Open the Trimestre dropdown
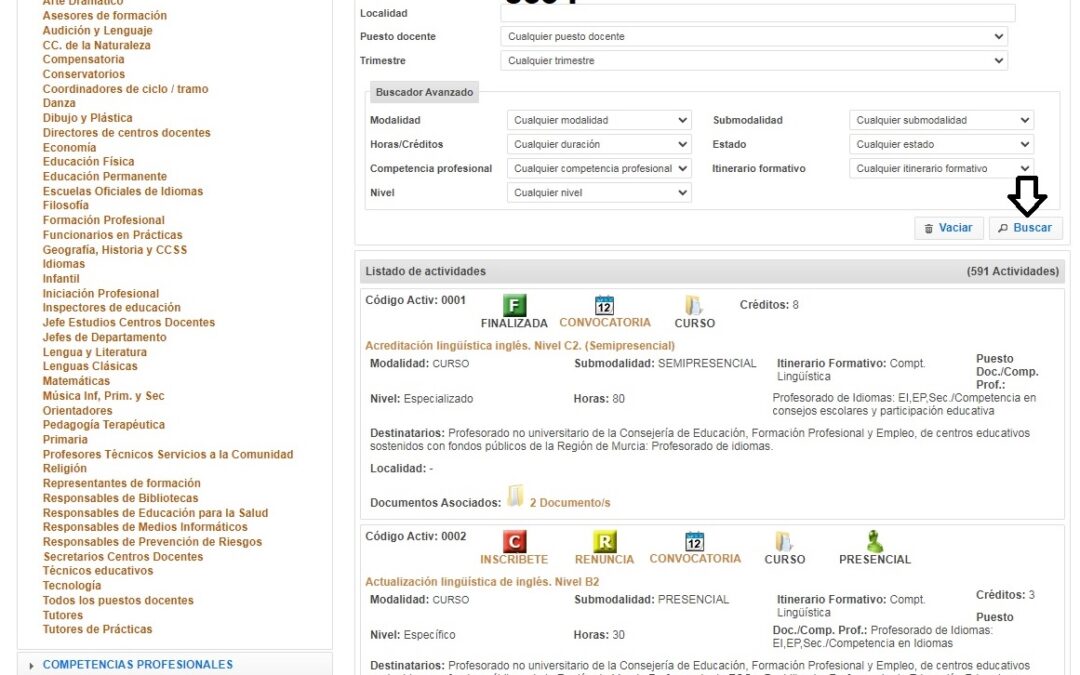Image resolution: width=1080 pixels, height=675 pixels. [754, 61]
